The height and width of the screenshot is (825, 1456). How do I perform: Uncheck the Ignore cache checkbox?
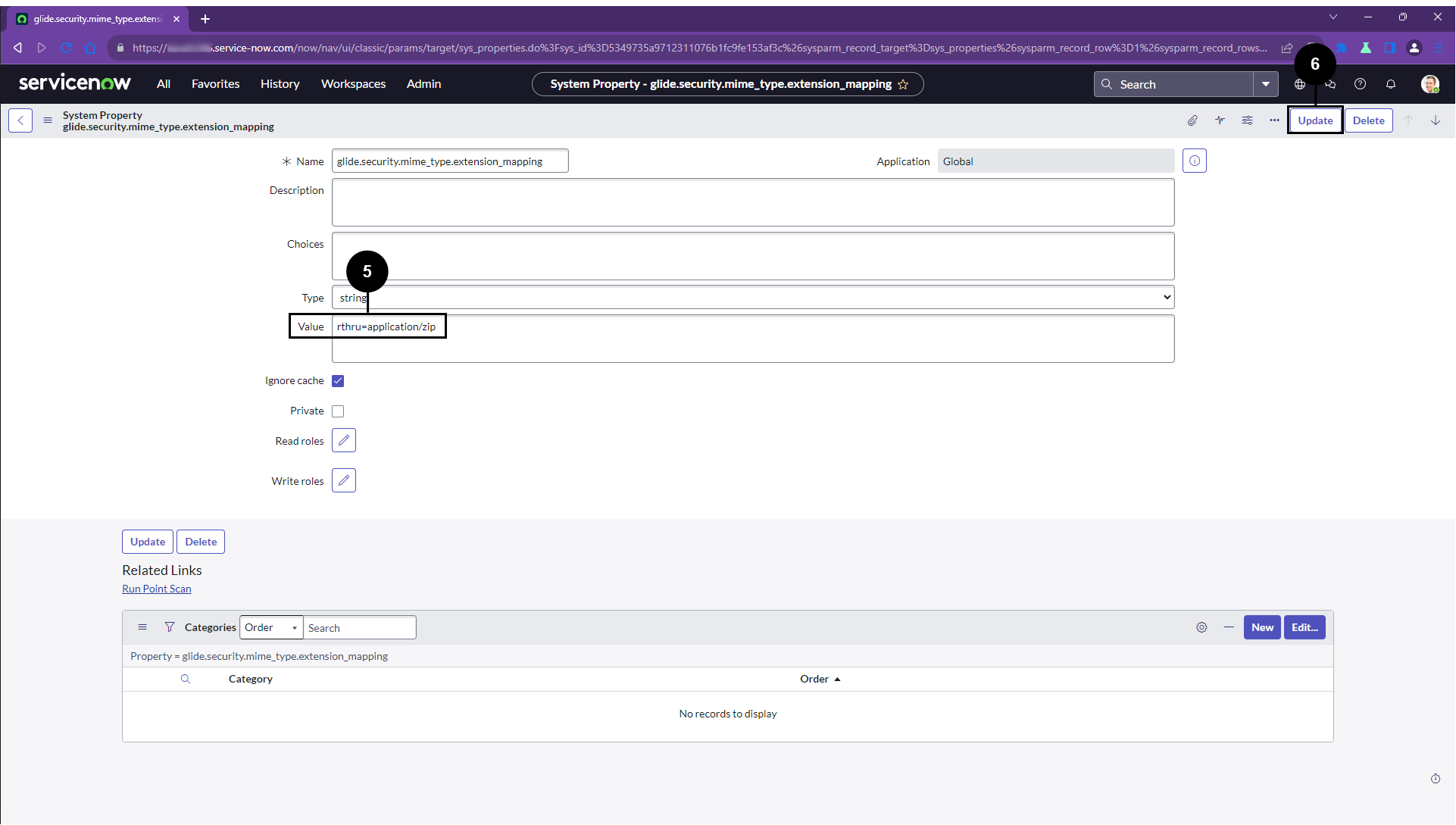click(x=338, y=381)
